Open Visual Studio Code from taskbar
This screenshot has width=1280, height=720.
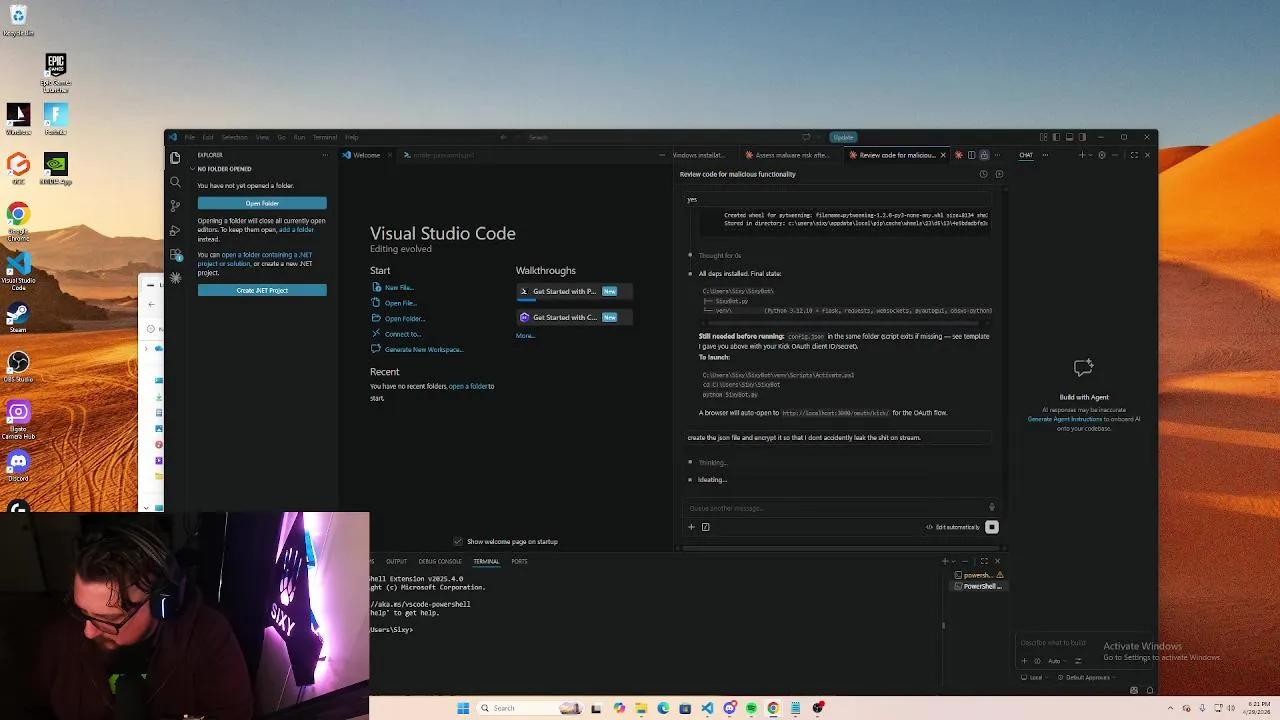[x=708, y=708]
